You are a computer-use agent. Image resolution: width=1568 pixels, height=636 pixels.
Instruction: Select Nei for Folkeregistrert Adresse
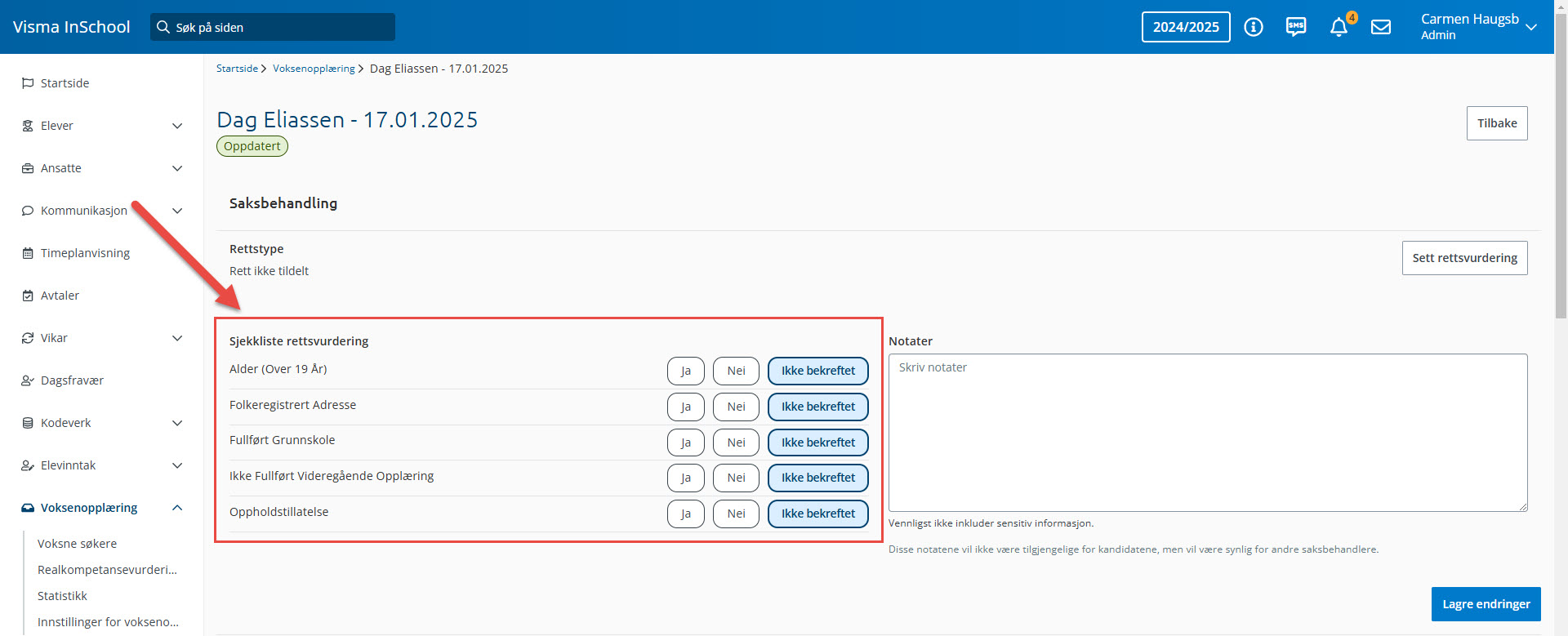pos(736,407)
